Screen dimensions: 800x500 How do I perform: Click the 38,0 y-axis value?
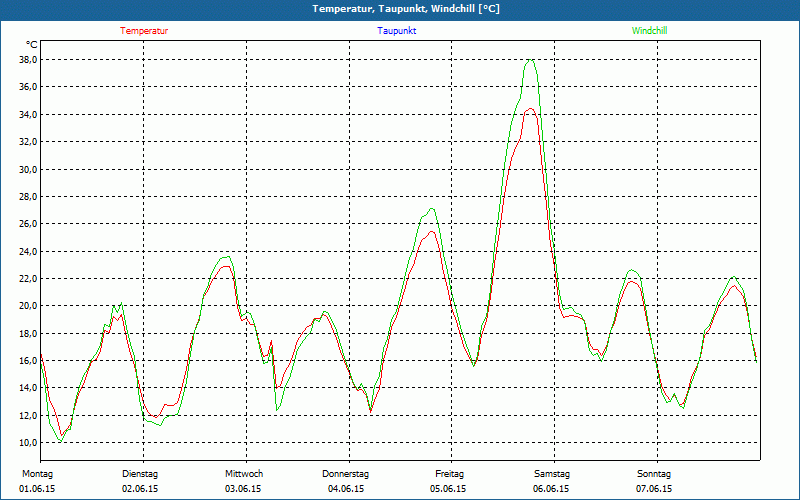(29, 60)
